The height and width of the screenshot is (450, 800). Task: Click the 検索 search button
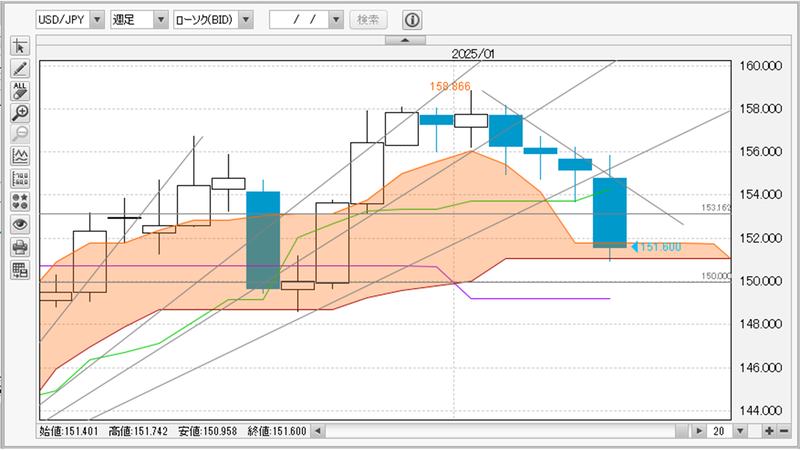point(368,20)
